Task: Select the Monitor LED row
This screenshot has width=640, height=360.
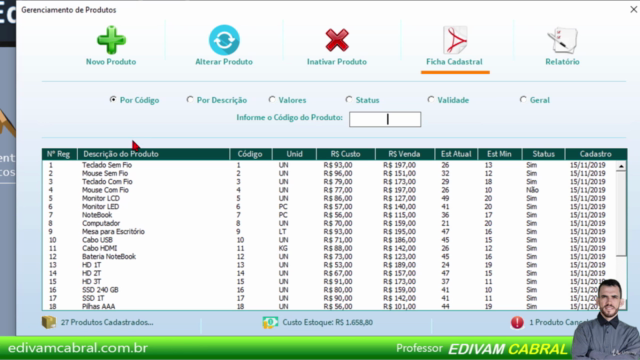Action: (329, 207)
